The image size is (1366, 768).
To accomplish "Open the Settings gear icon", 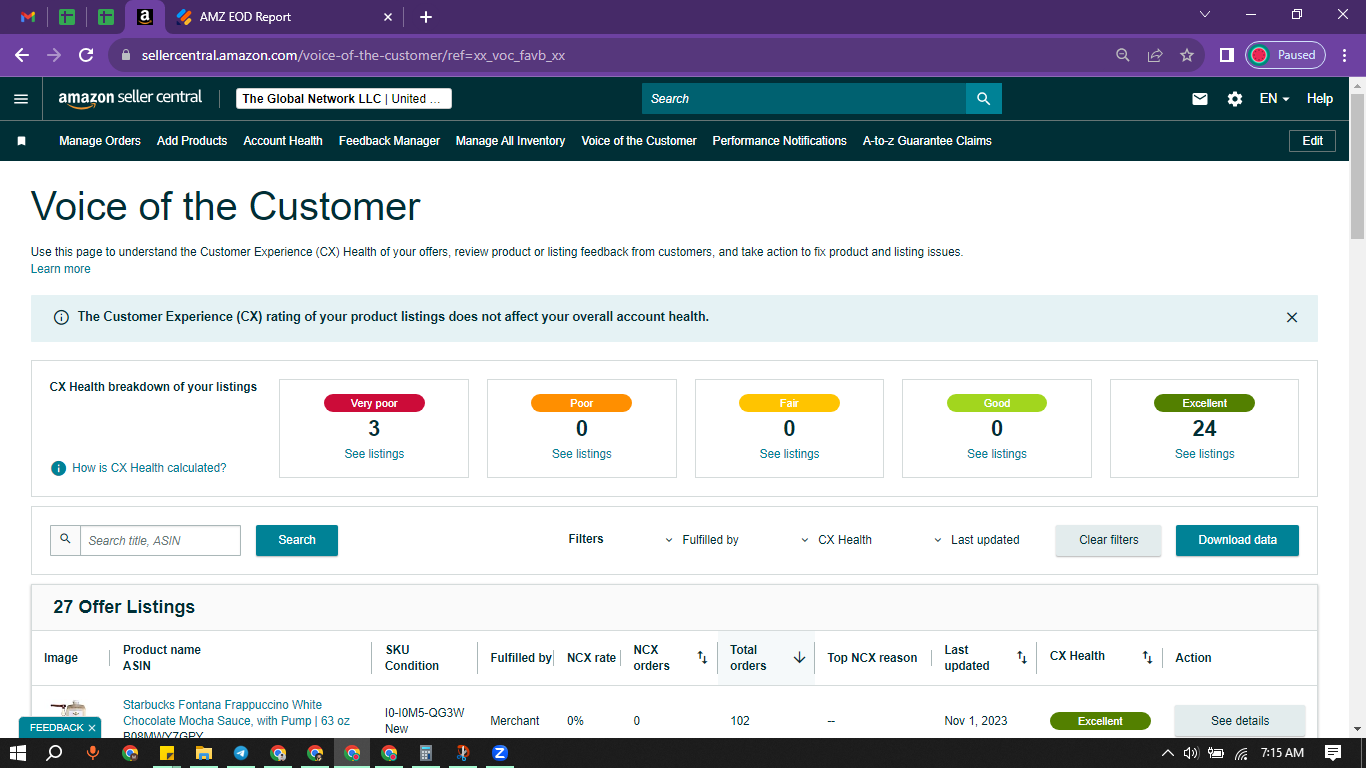I will [x=1235, y=99].
